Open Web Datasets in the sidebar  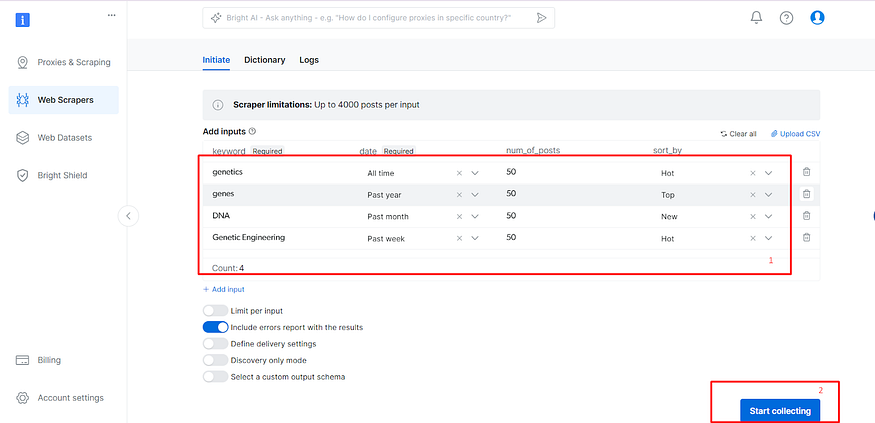click(x=64, y=137)
